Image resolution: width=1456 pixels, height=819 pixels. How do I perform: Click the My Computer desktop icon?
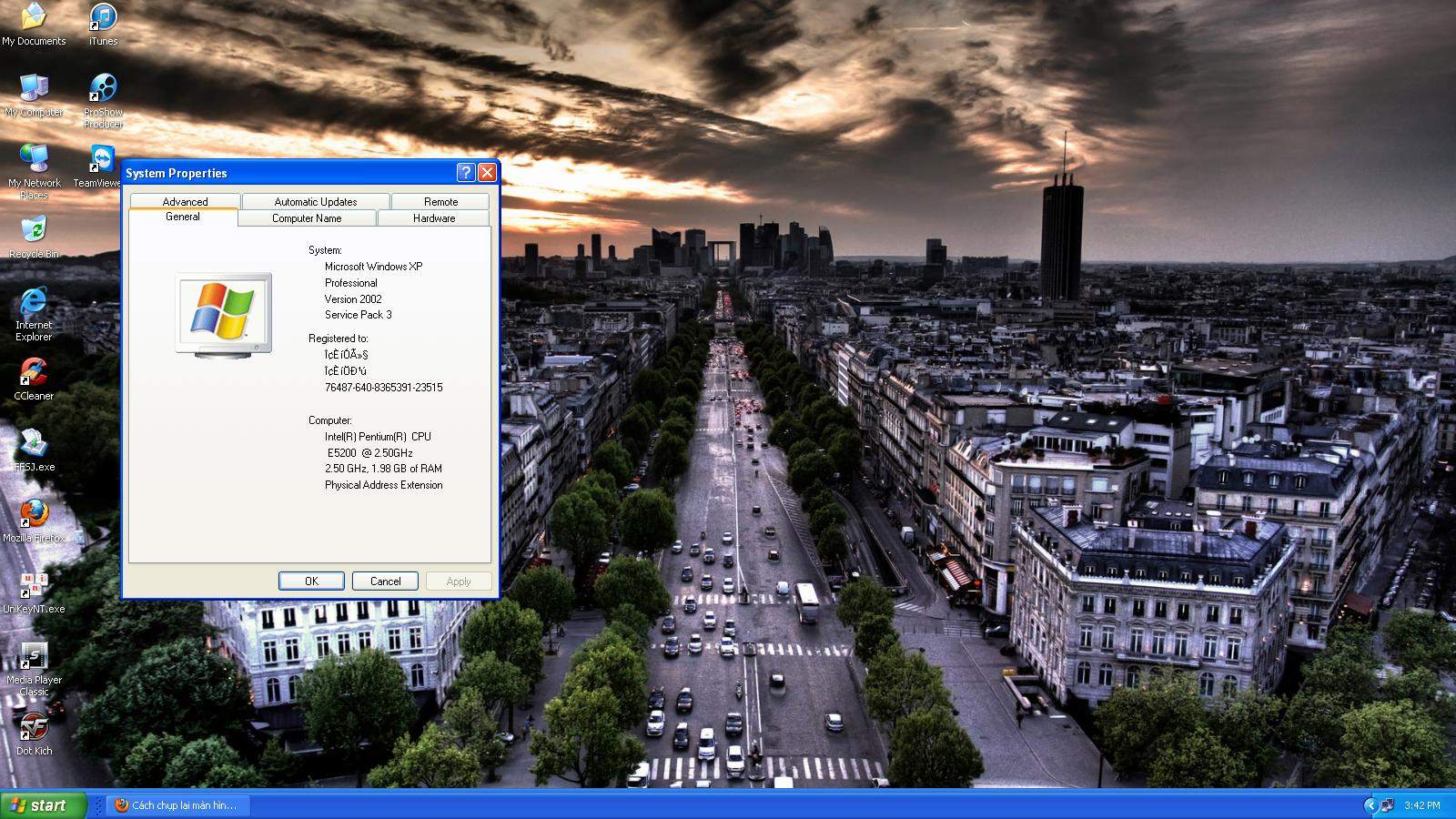pos(34,89)
